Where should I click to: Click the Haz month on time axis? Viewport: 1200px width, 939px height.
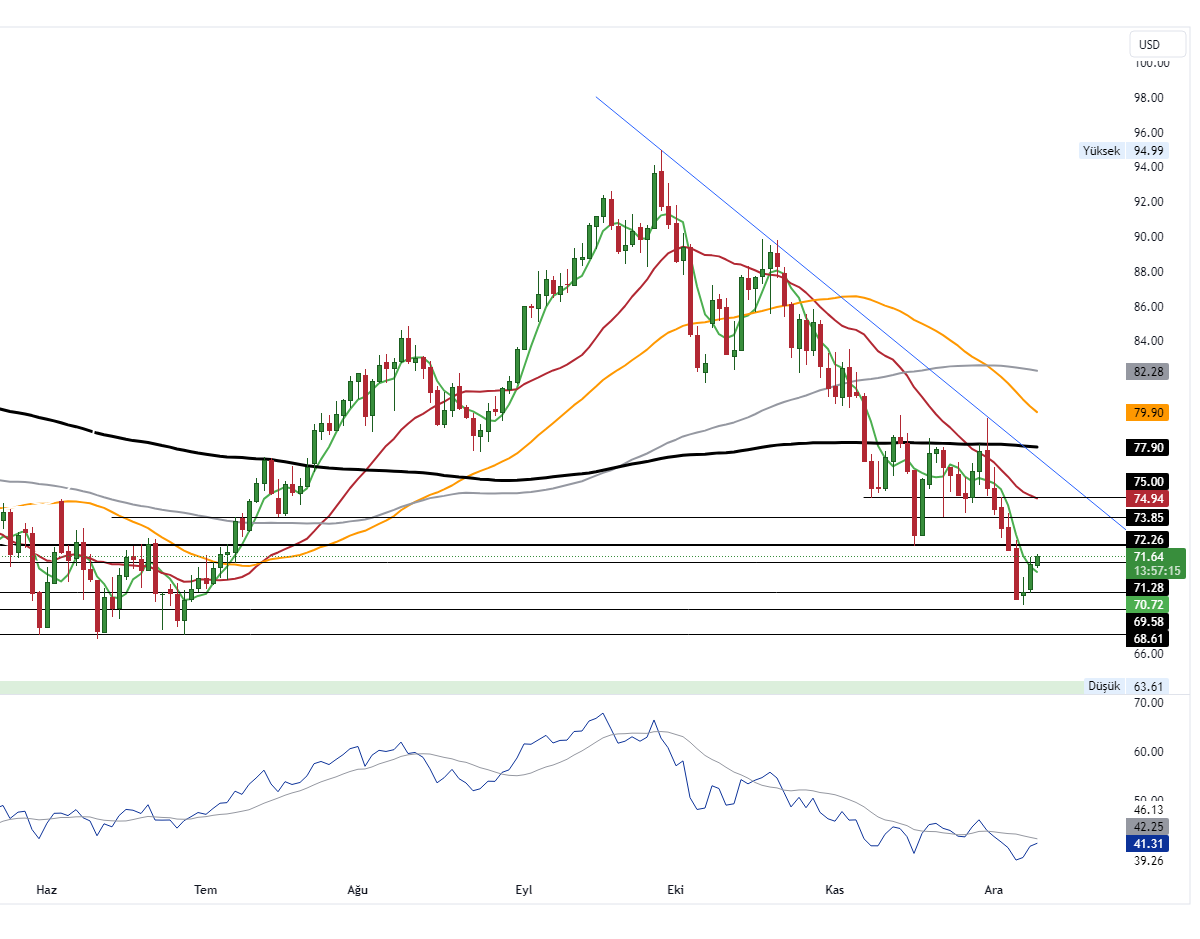[x=45, y=890]
